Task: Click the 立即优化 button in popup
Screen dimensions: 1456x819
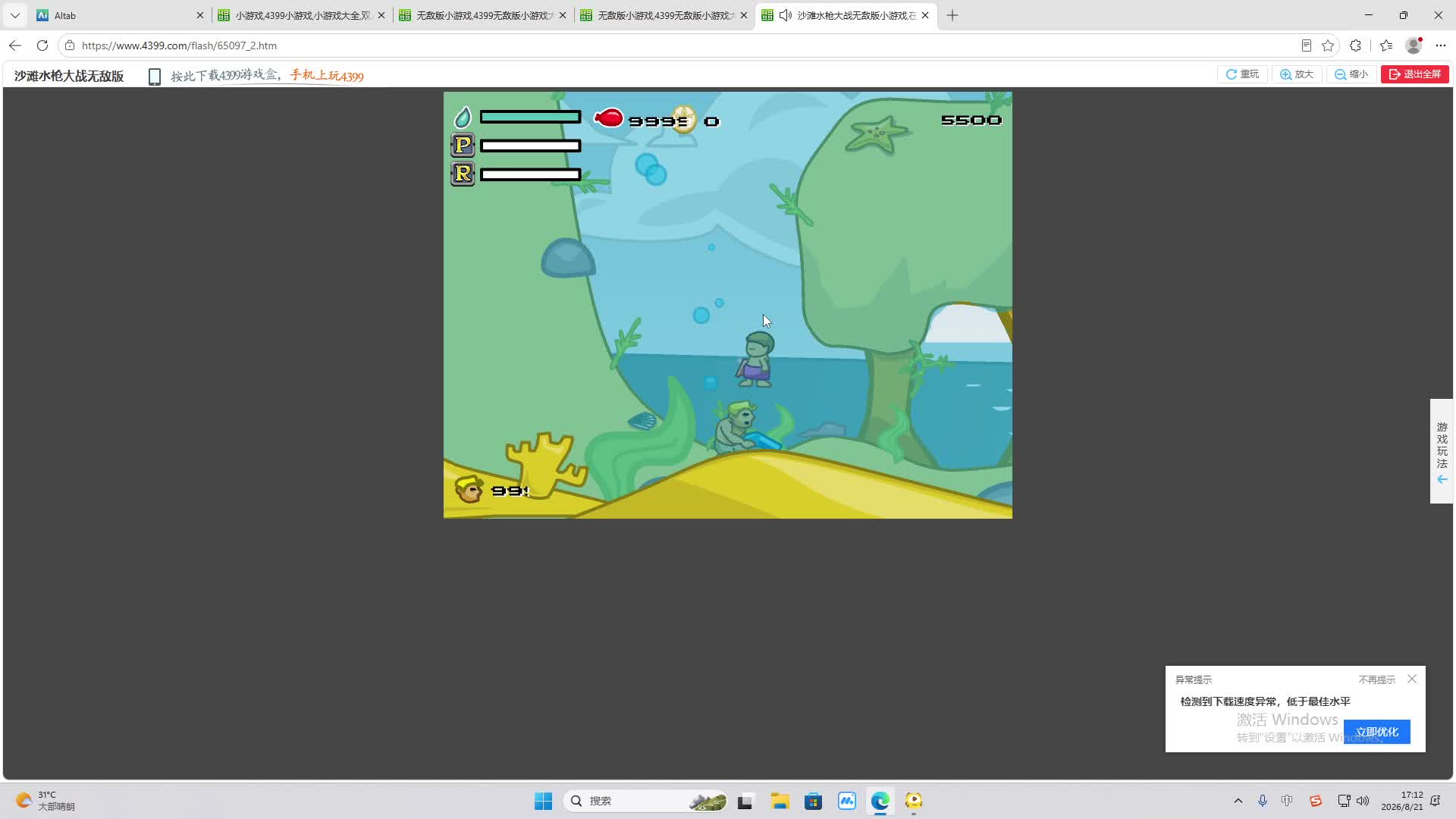Action: point(1377,732)
